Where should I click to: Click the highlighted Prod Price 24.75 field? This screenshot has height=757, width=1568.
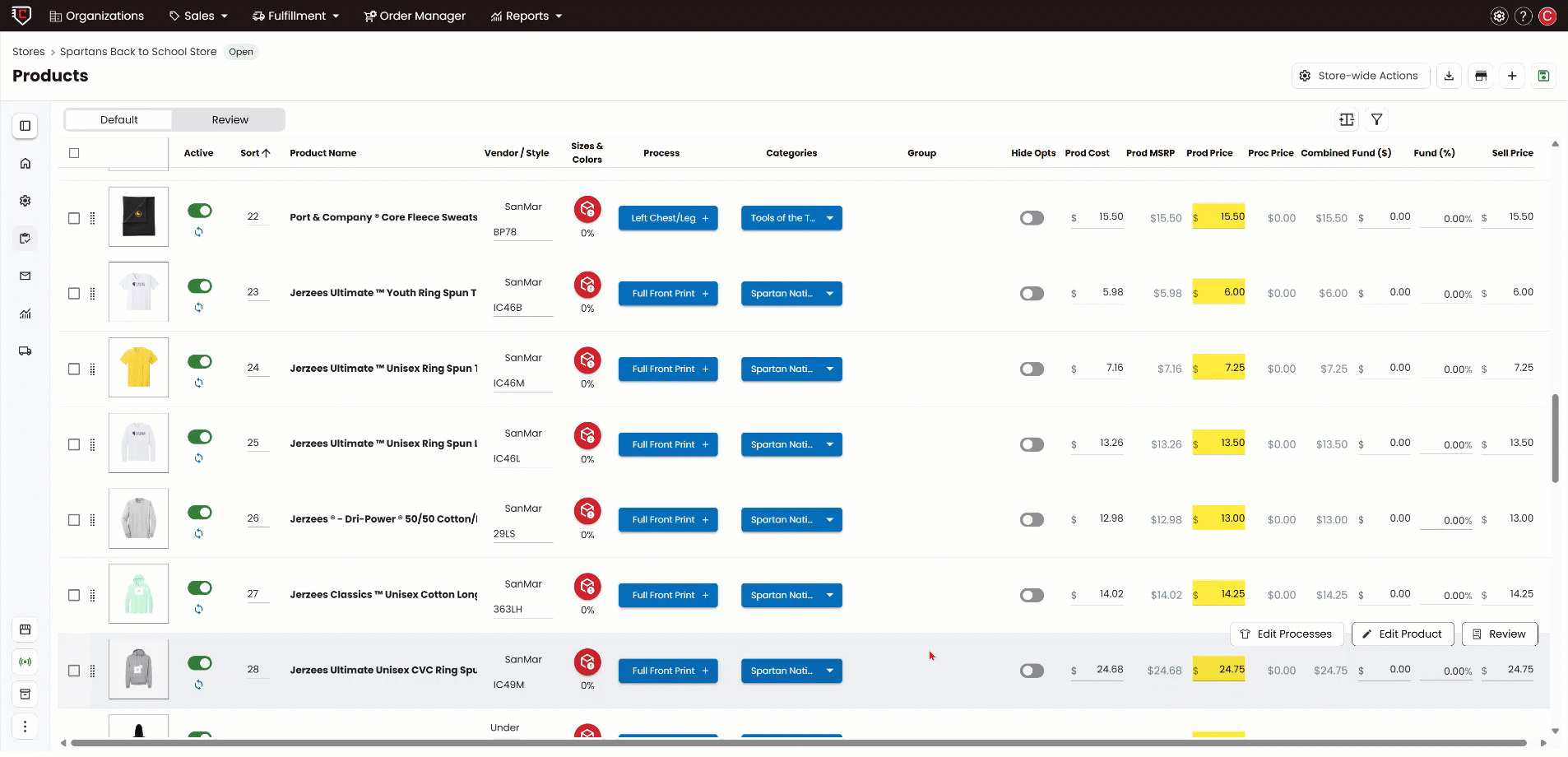(1218, 669)
